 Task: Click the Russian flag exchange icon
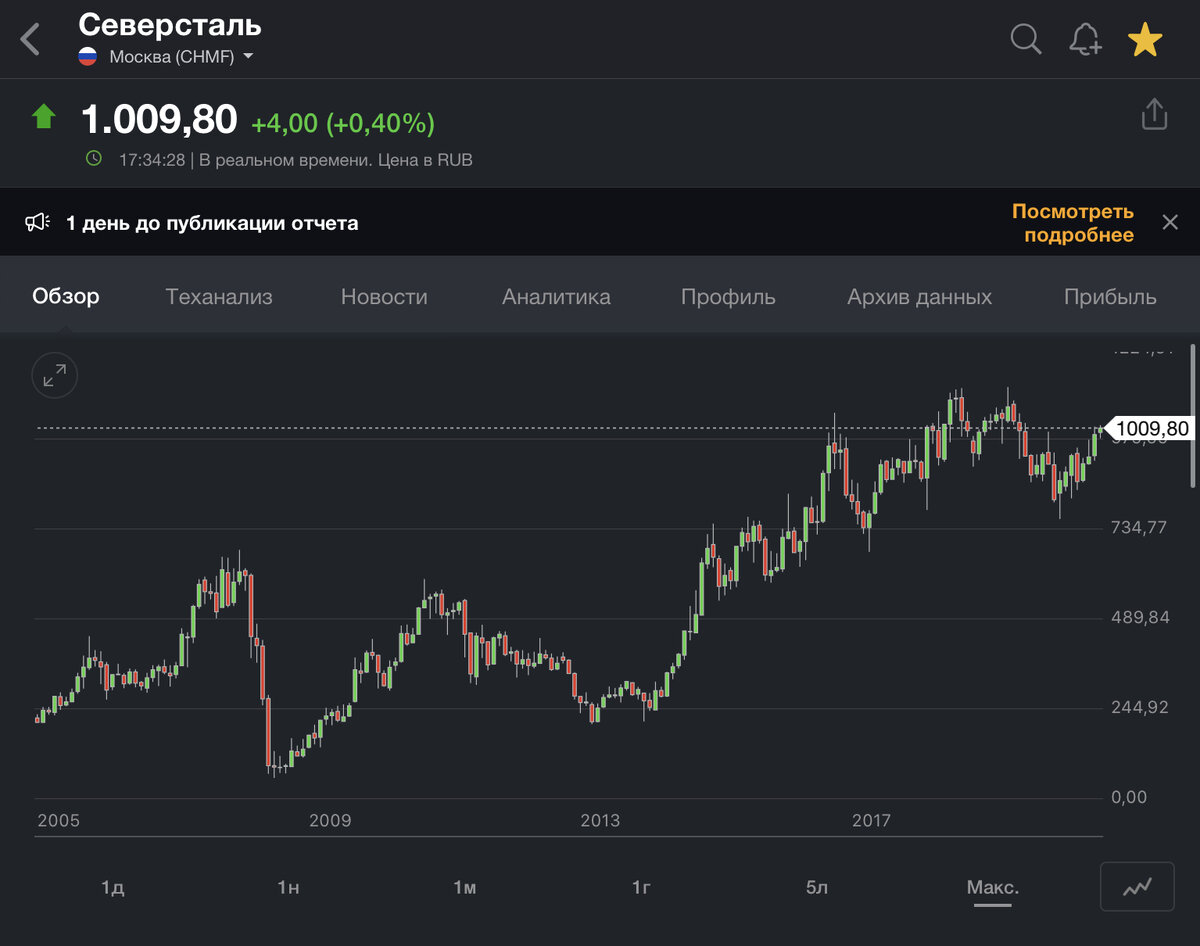[88, 57]
